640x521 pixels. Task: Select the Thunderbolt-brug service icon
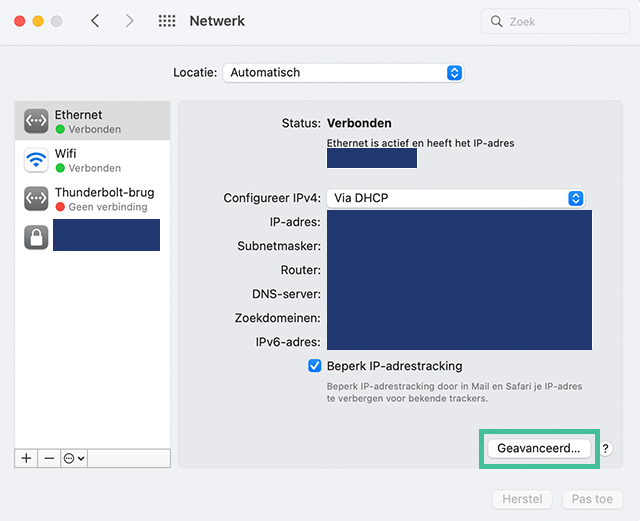tap(36, 198)
